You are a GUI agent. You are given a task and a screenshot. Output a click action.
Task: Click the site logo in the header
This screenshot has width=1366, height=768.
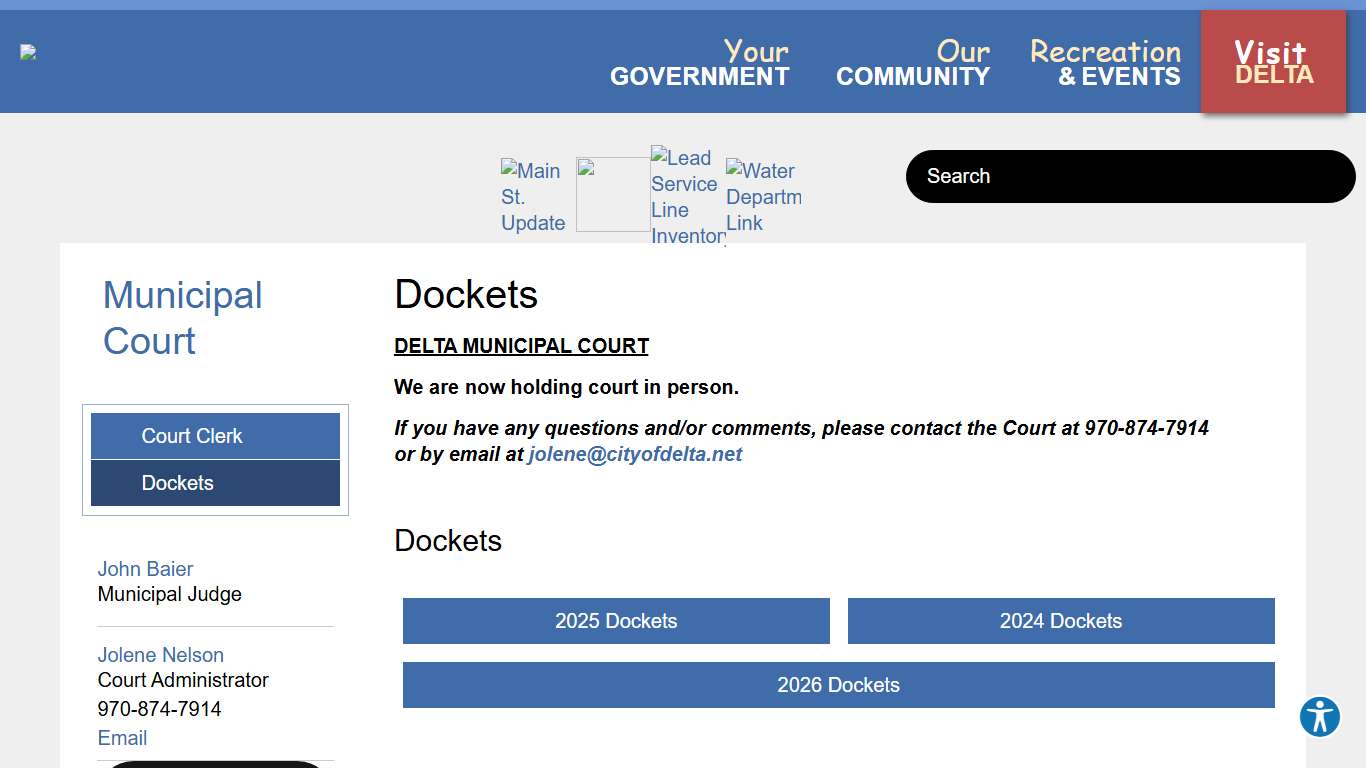[29, 52]
